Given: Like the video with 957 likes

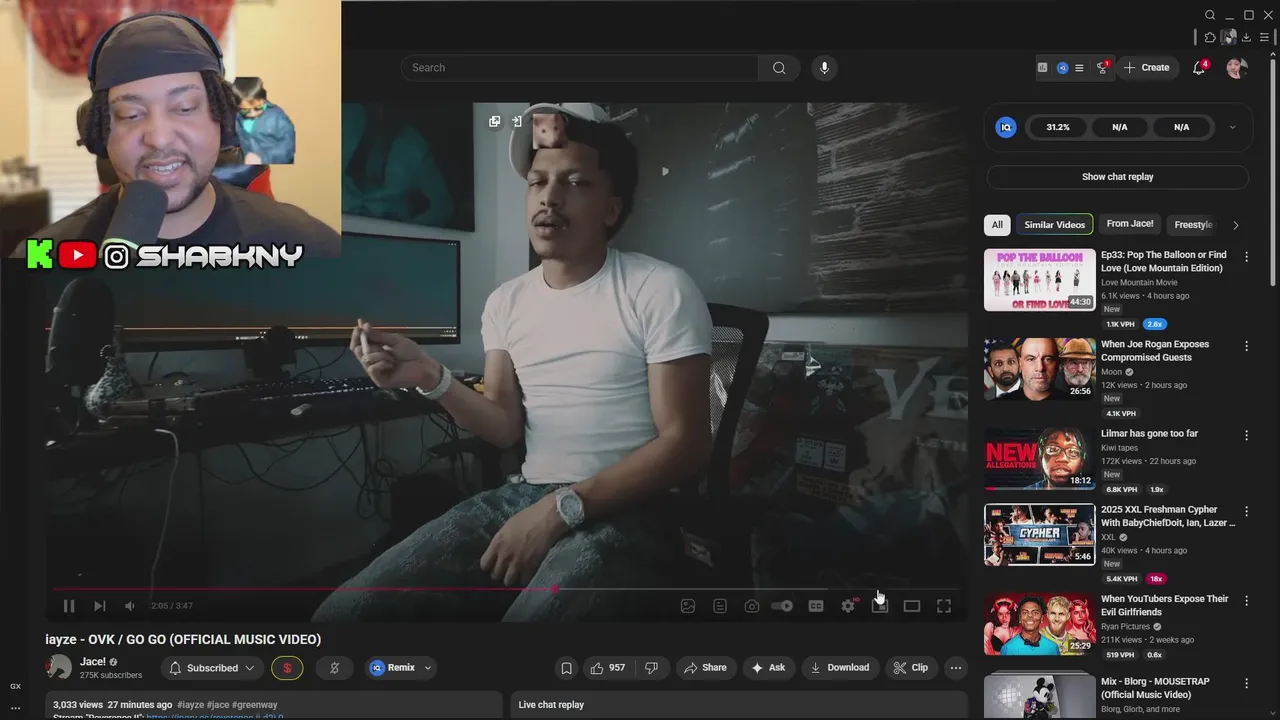Looking at the screenshot, I should [608, 668].
